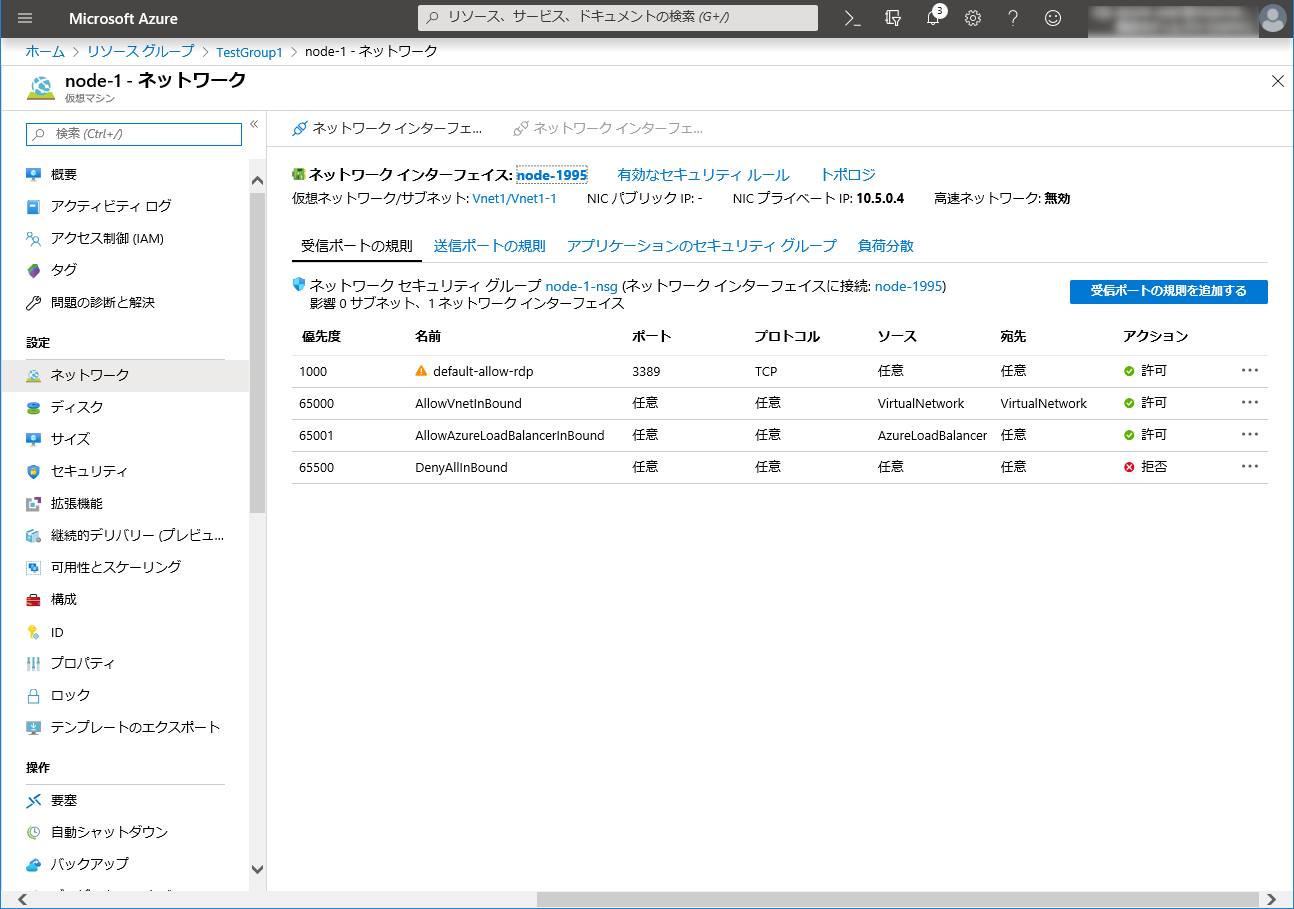Open the node-1-nsg security group link
This screenshot has width=1294, height=909.
click(581, 286)
